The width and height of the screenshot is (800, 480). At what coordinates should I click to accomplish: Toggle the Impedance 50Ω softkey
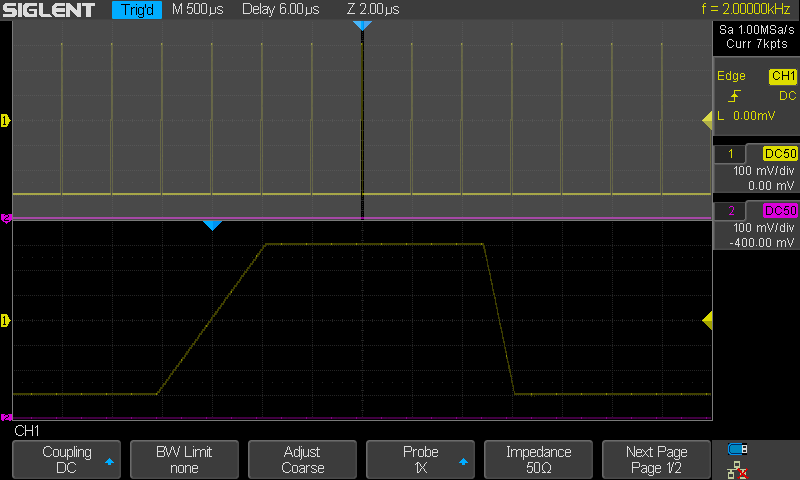click(538, 460)
